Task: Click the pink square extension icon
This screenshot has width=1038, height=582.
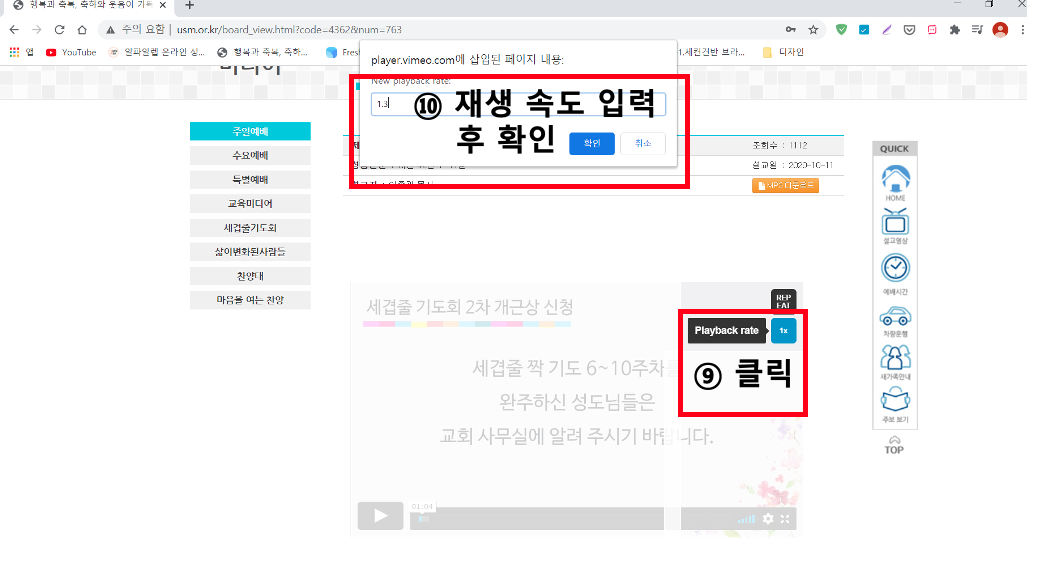Action: tap(932, 30)
